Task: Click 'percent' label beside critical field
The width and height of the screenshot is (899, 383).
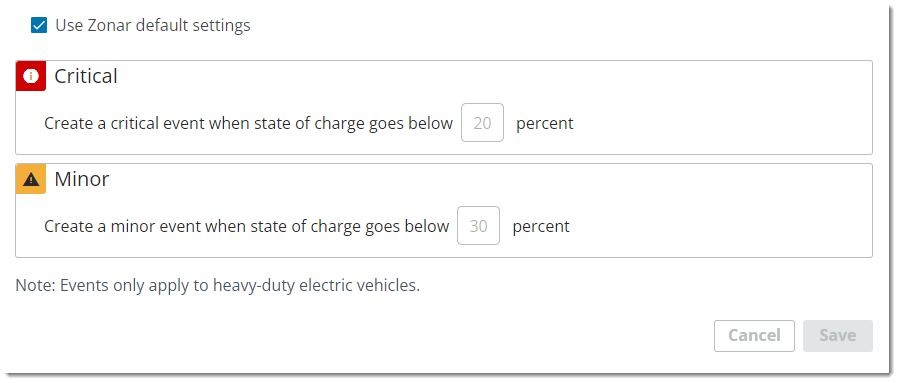Action: 545,124
